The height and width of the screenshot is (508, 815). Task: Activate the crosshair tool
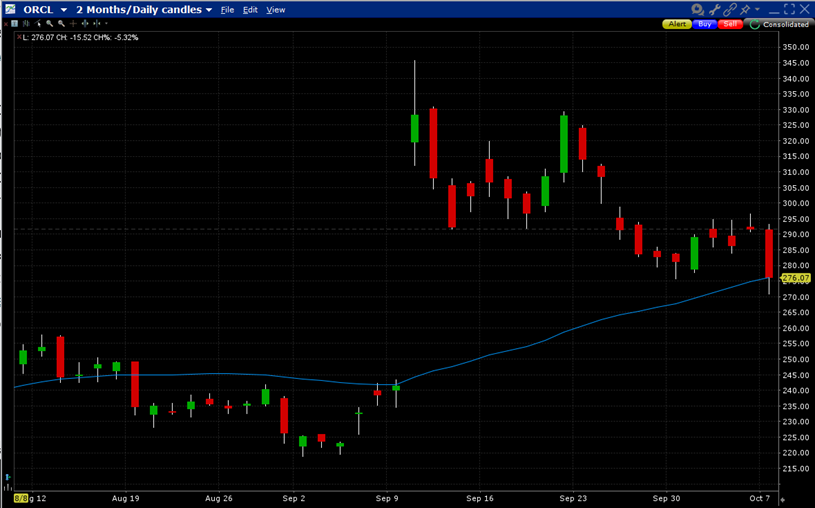pos(73,23)
